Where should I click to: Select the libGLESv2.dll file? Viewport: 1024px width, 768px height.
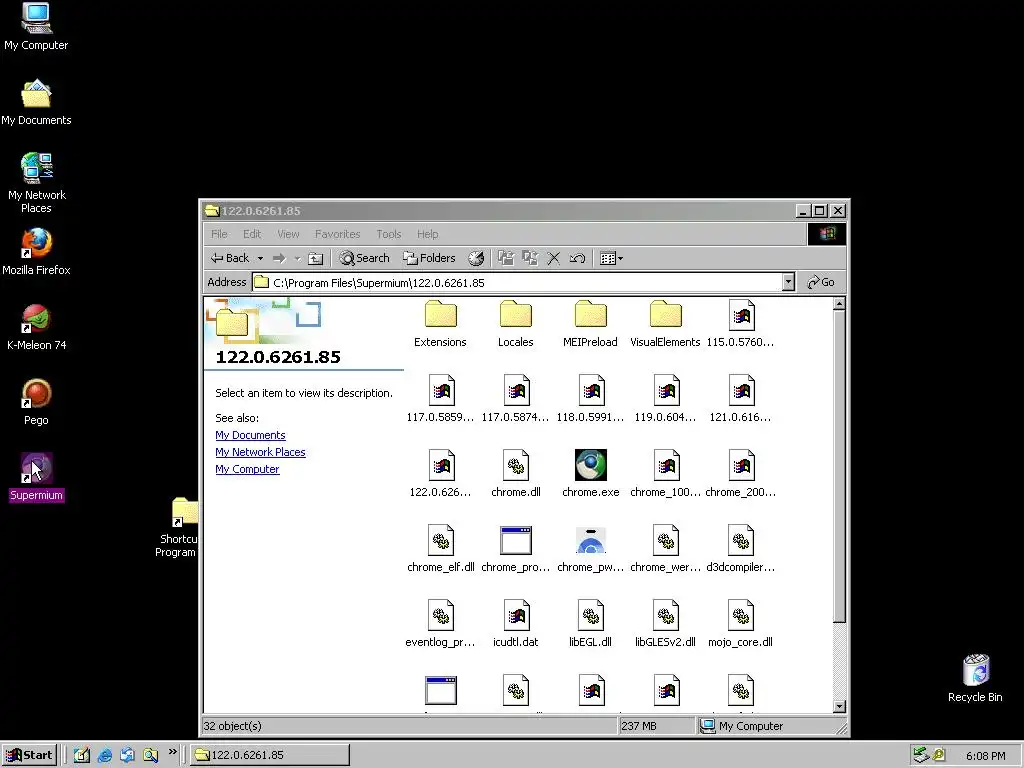[665, 624]
